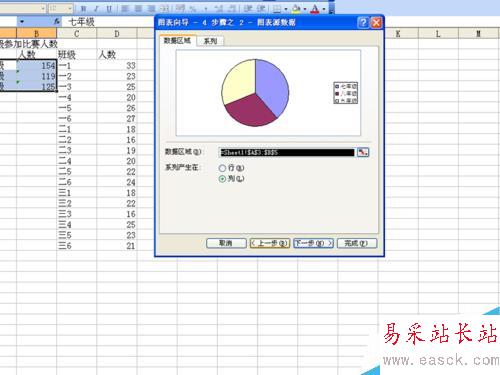Close the chart wizard dialog
The height and width of the screenshot is (375, 500).
click(x=376, y=23)
